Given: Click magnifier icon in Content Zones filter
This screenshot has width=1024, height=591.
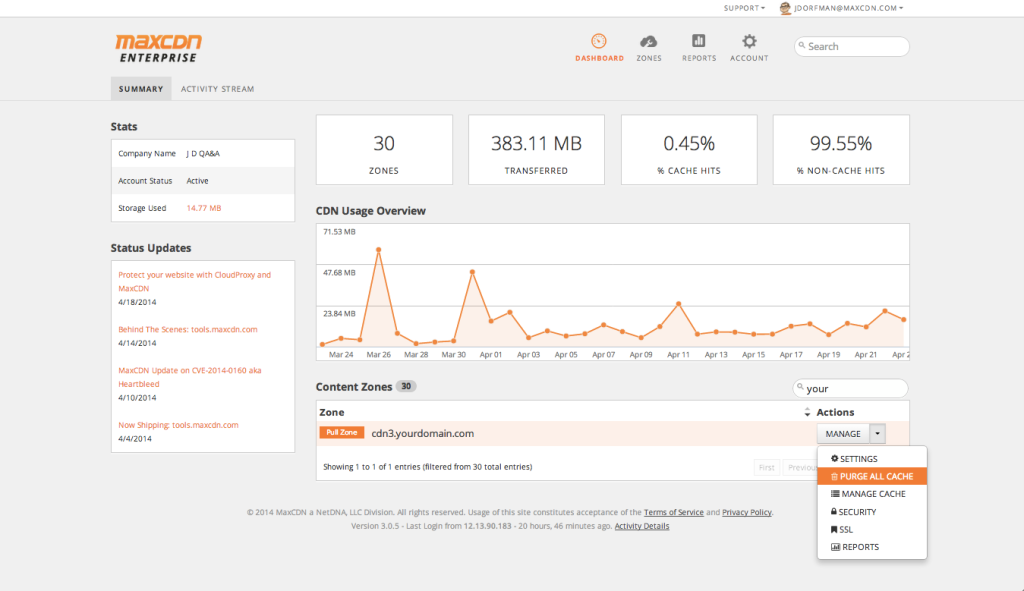Looking at the screenshot, I should (800, 387).
